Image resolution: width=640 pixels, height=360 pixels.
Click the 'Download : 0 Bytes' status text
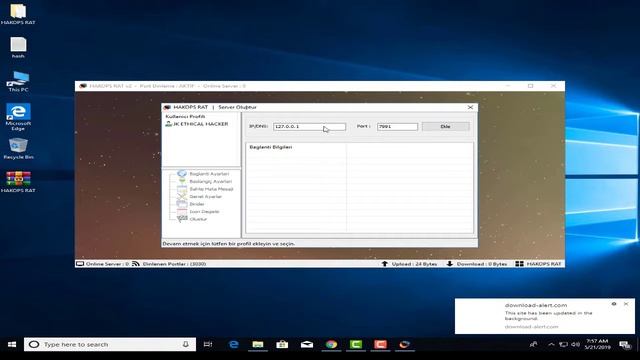tap(482, 264)
